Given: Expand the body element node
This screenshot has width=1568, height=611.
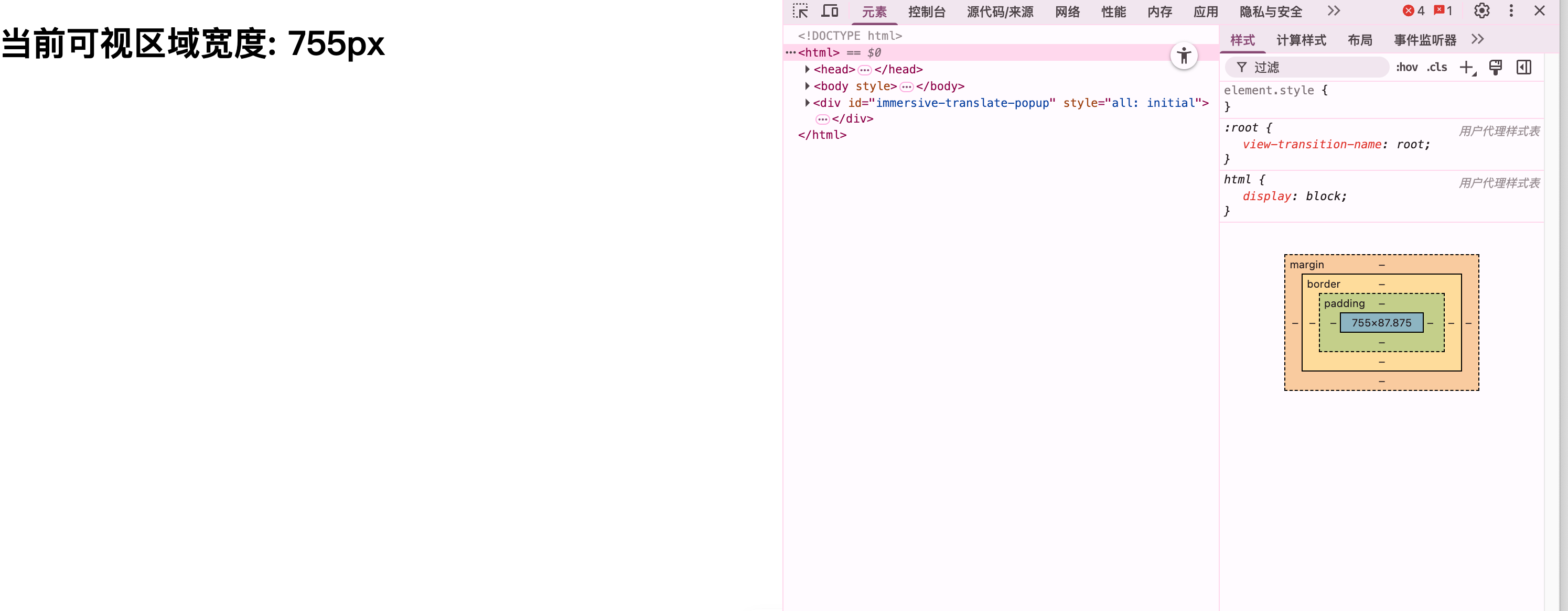Looking at the screenshot, I should [807, 86].
